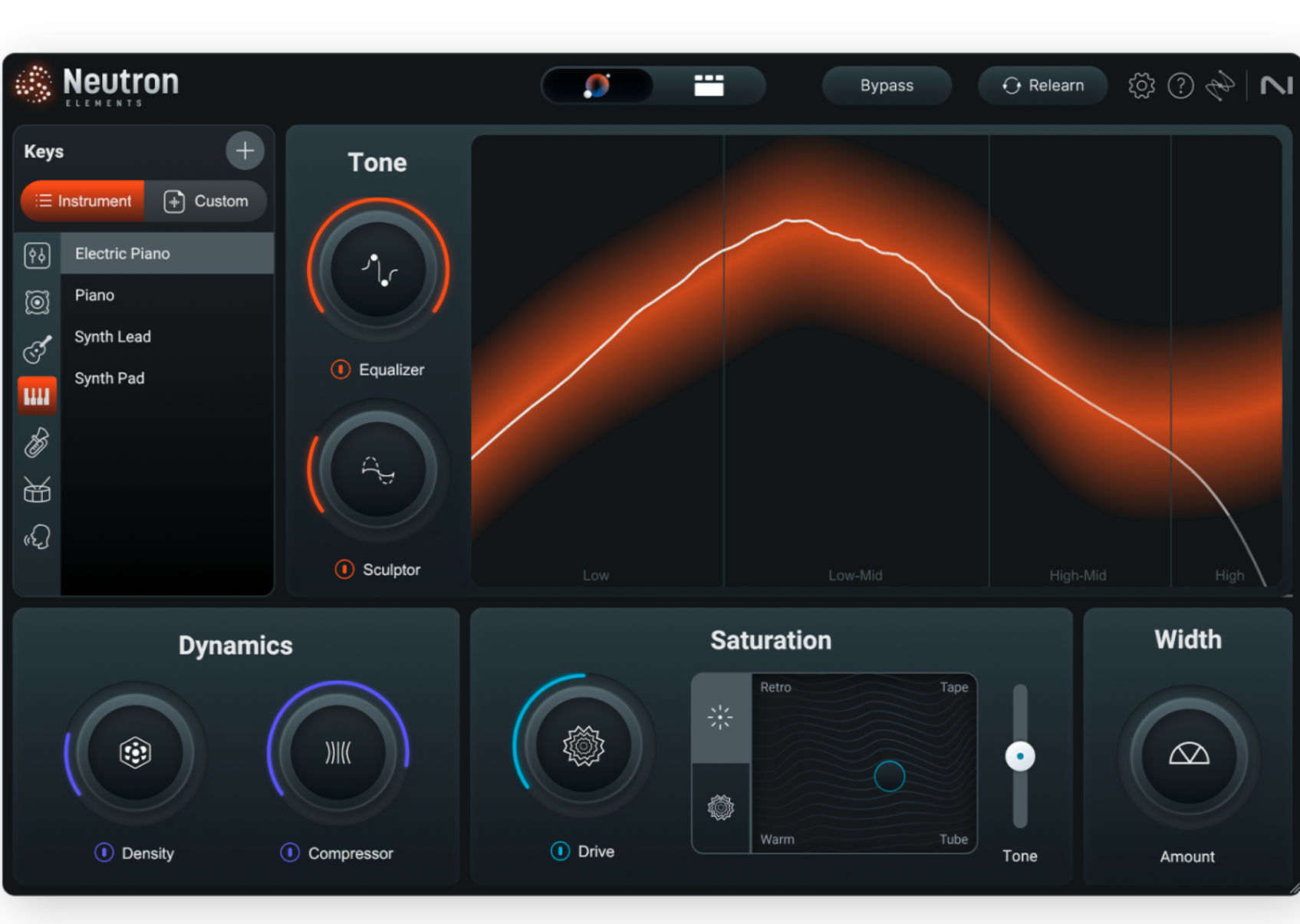This screenshot has width=1300, height=924.
Task: Click the Density knob
Action: 136,753
